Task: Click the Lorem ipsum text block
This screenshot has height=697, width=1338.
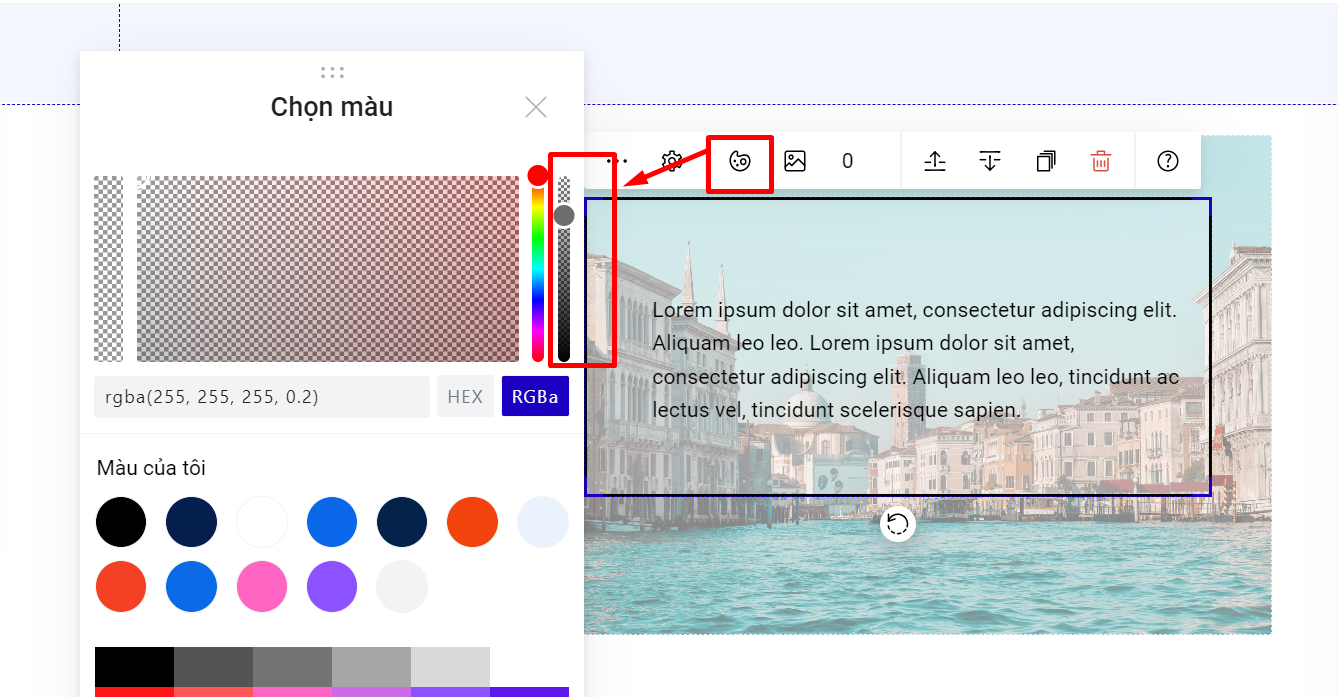Action: [x=915, y=360]
